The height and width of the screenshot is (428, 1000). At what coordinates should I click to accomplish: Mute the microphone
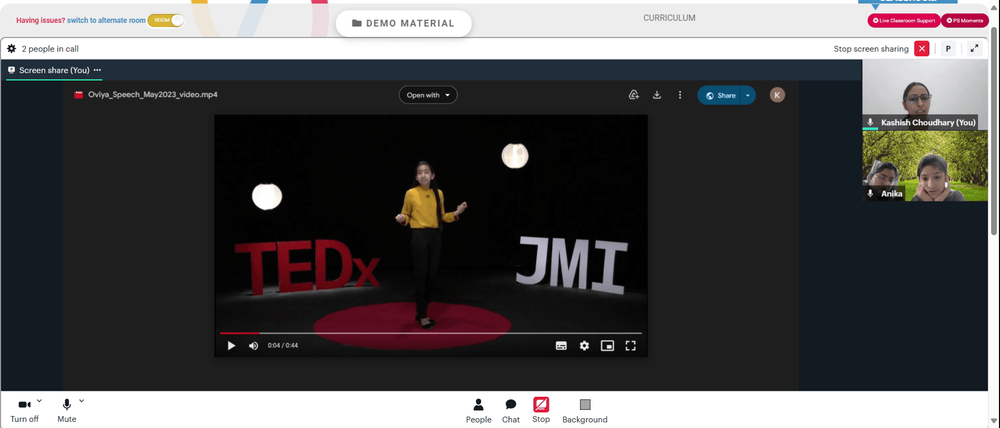[x=66, y=410]
